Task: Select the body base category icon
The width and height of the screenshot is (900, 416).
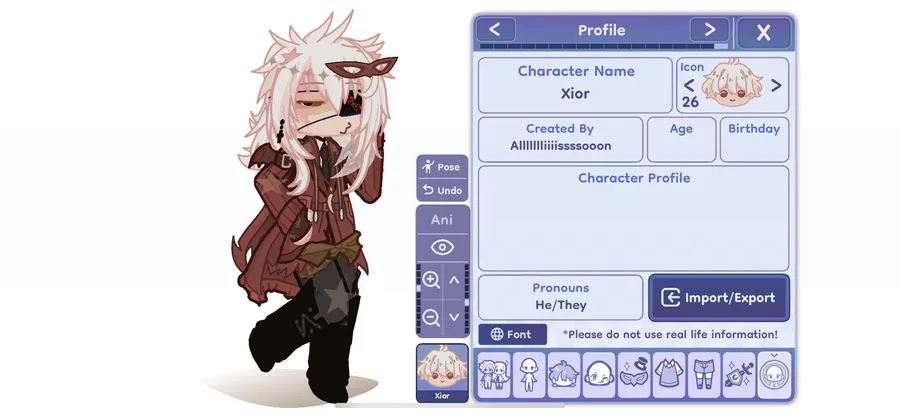Action: (529, 375)
